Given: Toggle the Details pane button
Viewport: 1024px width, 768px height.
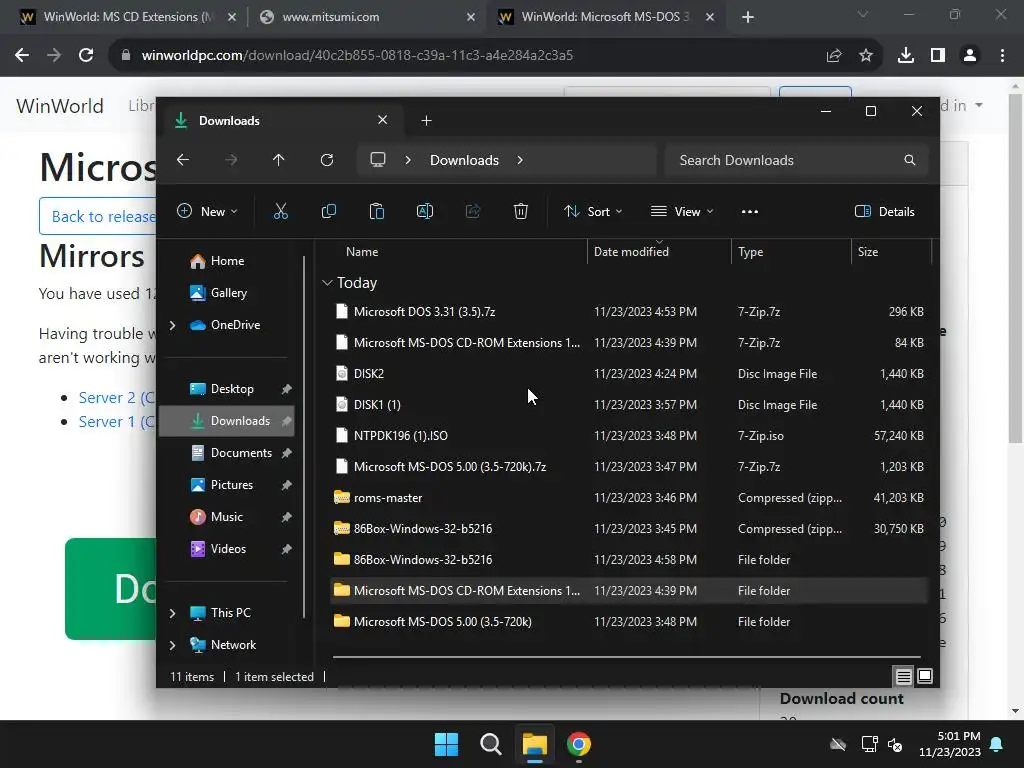Looking at the screenshot, I should click(885, 212).
